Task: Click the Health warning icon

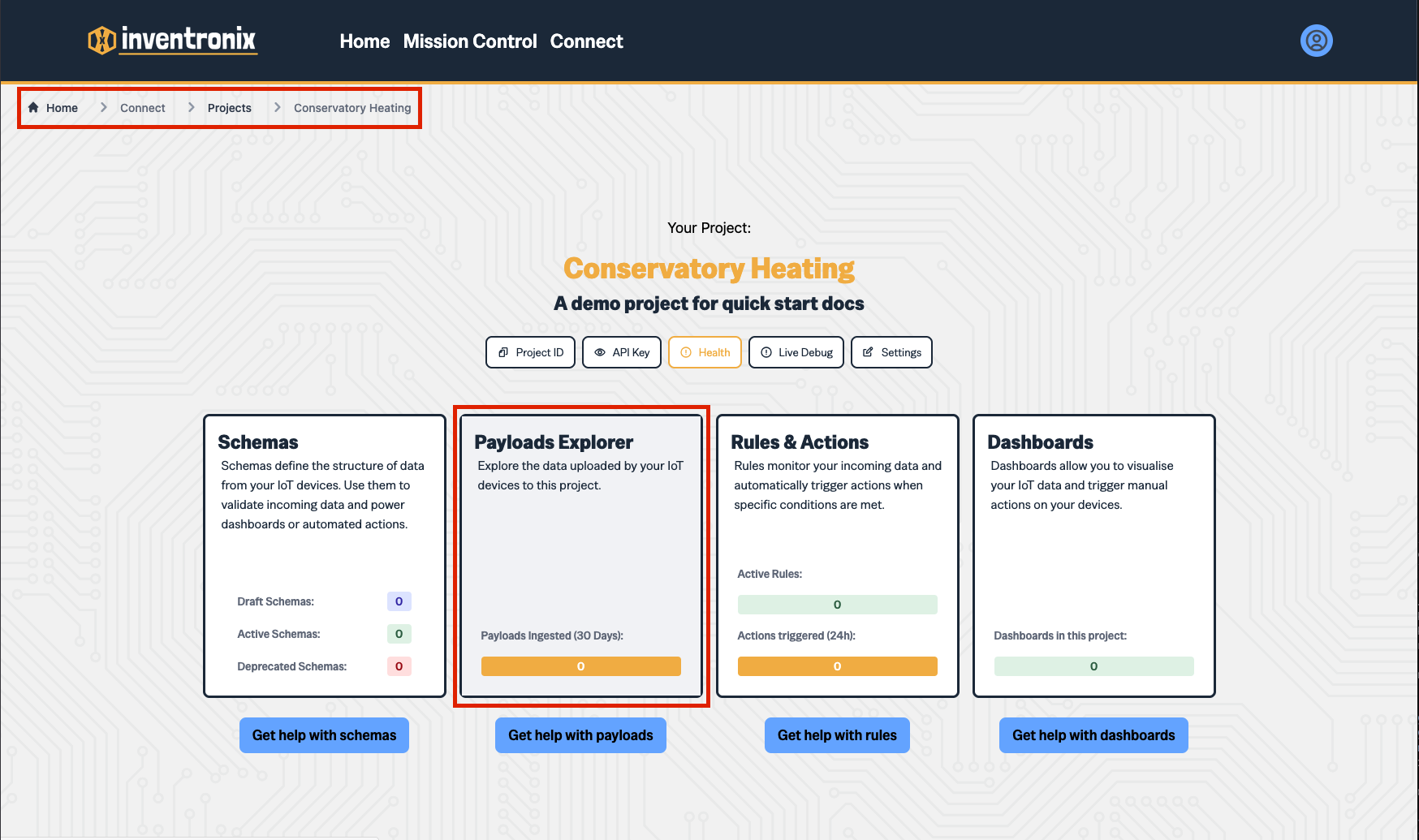Action: coord(686,352)
